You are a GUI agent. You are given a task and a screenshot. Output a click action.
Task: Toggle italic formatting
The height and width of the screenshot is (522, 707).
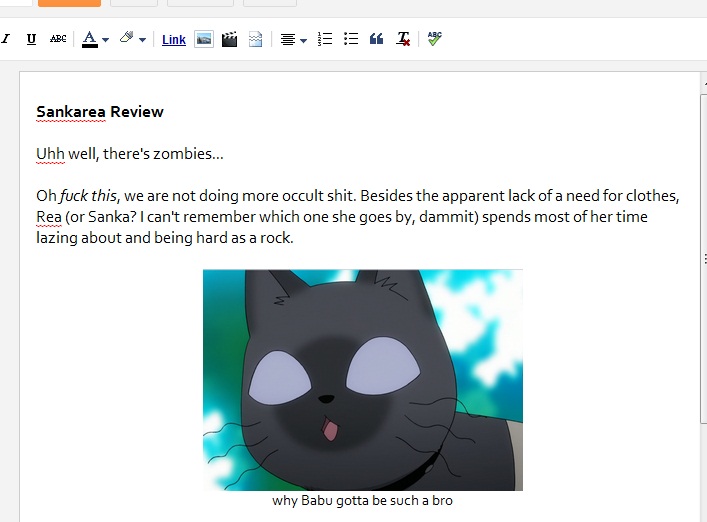pos(5,39)
